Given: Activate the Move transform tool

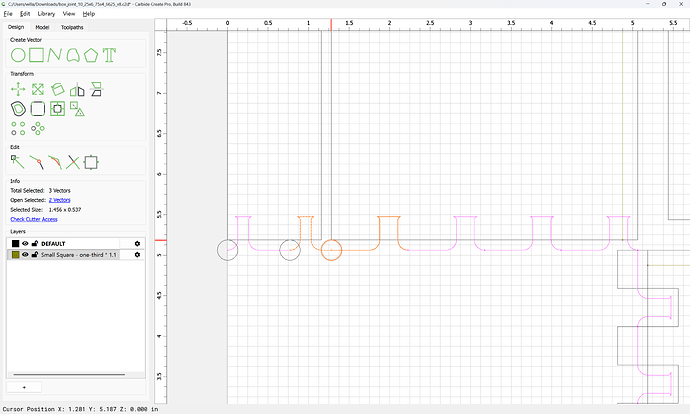Looking at the screenshot, I should 18,89.
